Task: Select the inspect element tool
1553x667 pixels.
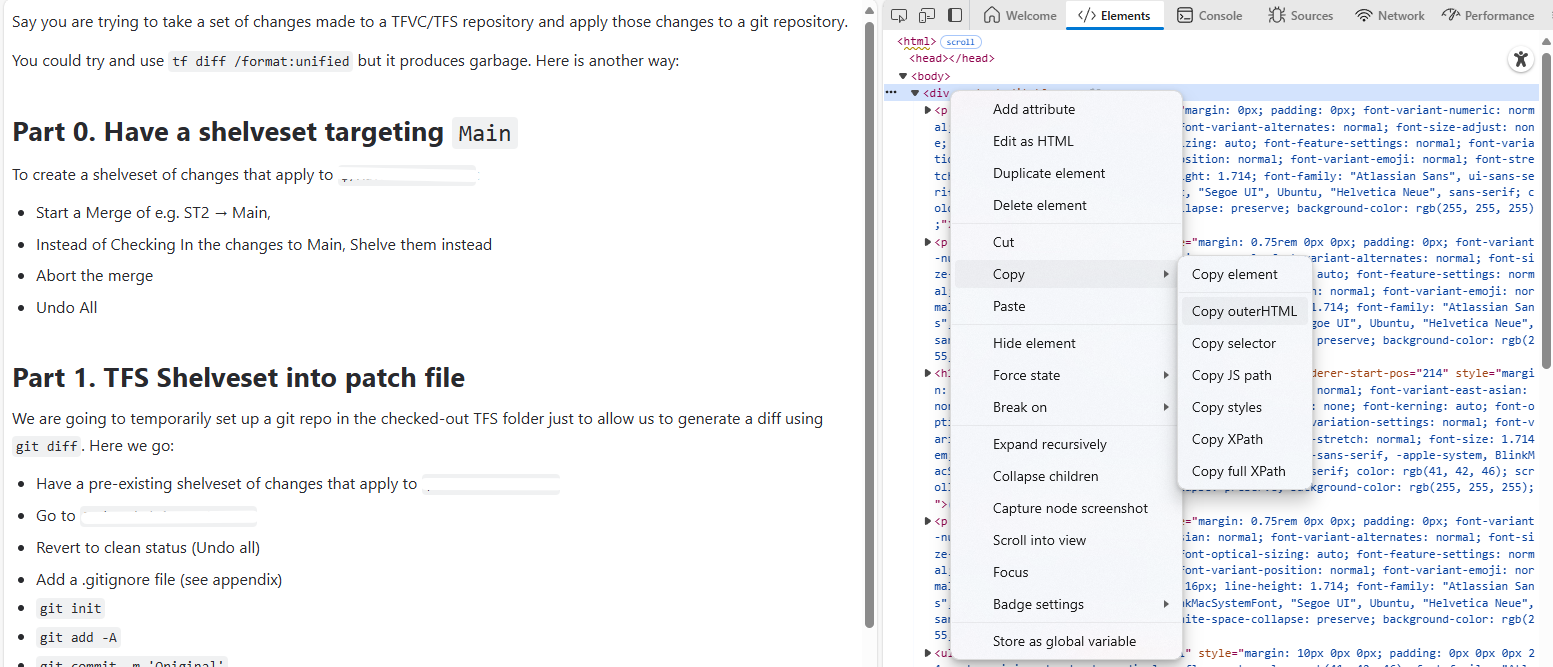Action: 898,15
